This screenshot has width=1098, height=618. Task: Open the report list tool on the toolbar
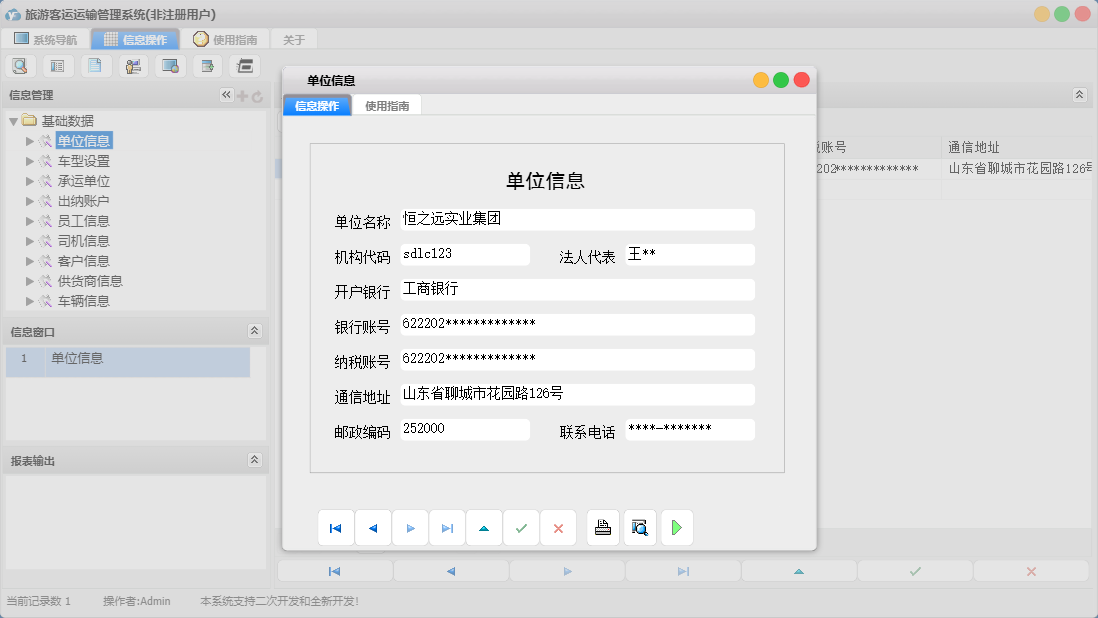click(x=57, y=65)
